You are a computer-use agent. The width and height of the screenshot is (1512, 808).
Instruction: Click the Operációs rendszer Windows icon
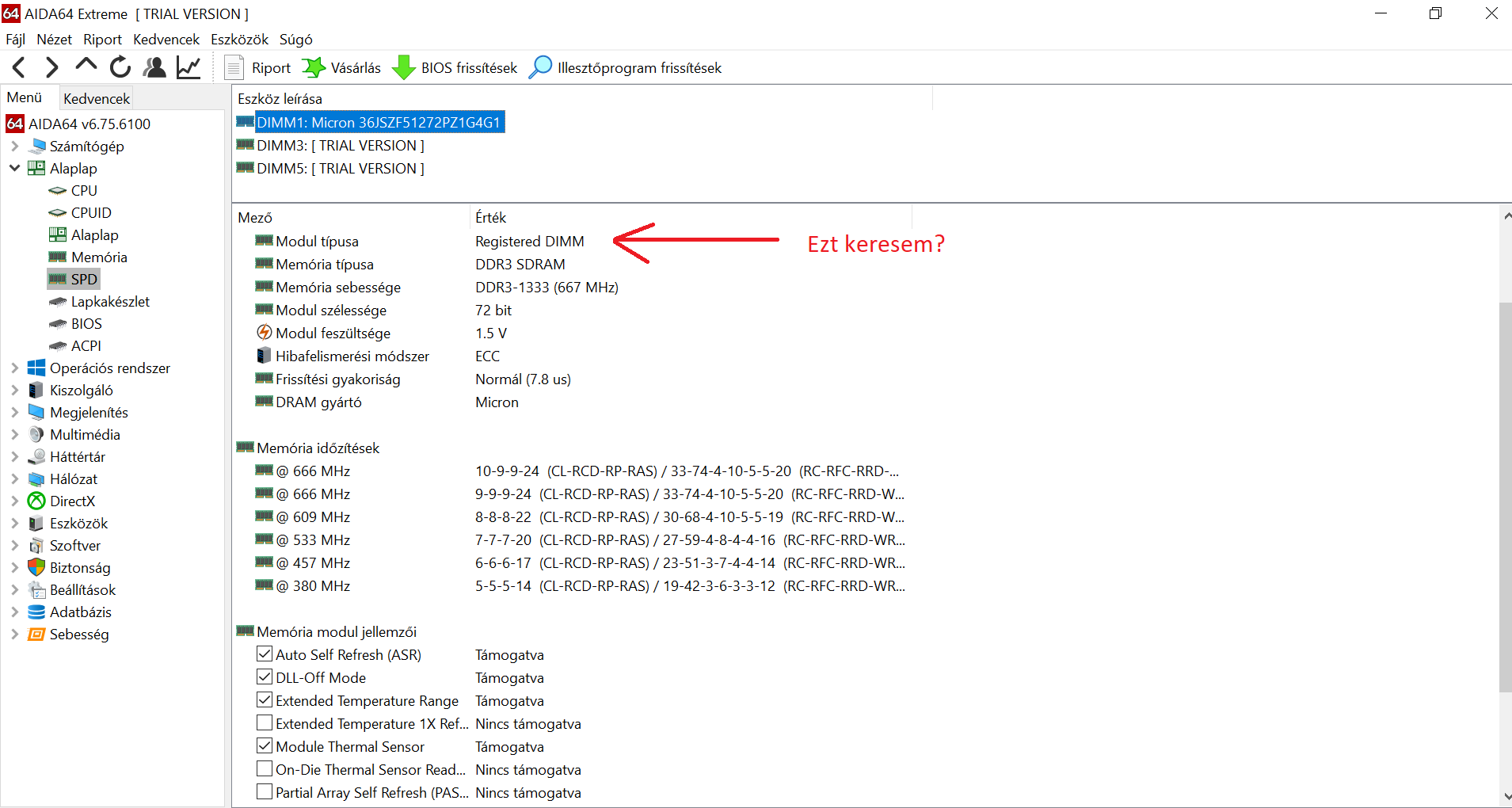click(36, 368)
